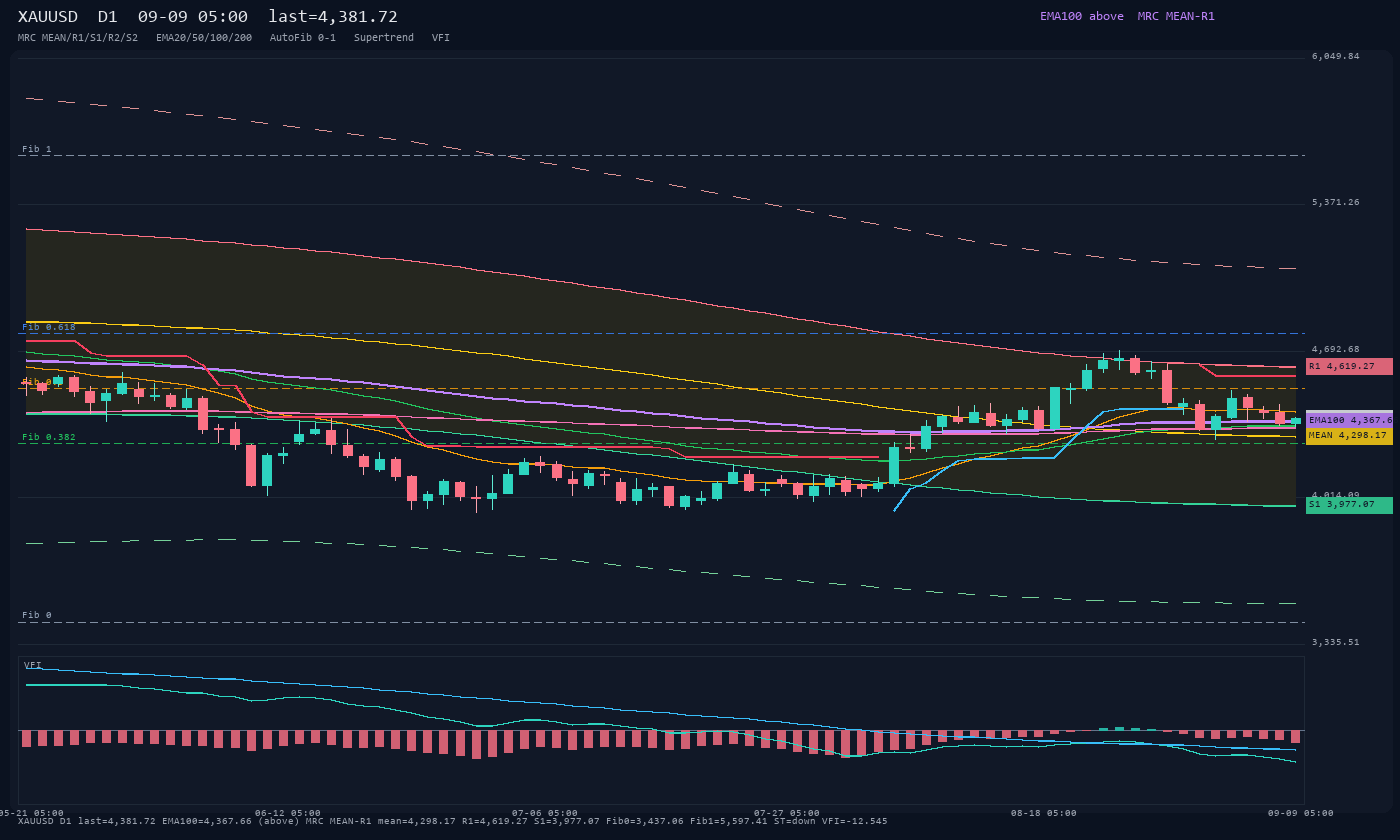Click the 08-18 05:00 date axis label
This screenshot has width=1400, height=840.
pos(1044,813)
